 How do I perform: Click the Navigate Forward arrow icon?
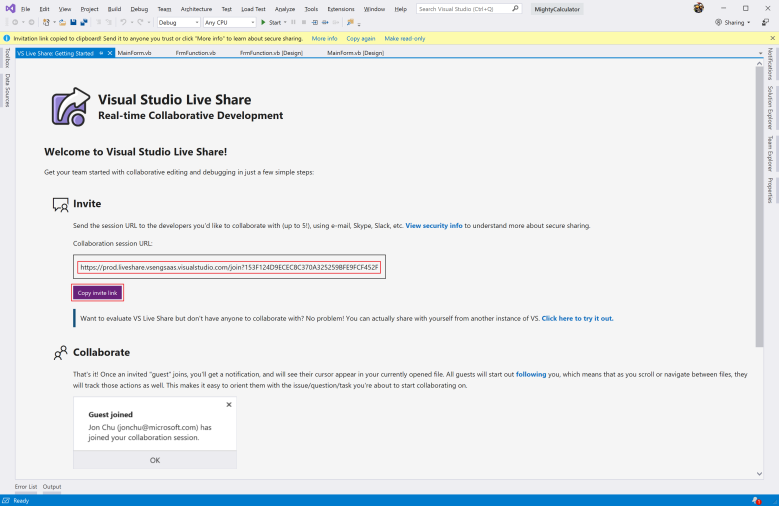[x=31, y=22]
